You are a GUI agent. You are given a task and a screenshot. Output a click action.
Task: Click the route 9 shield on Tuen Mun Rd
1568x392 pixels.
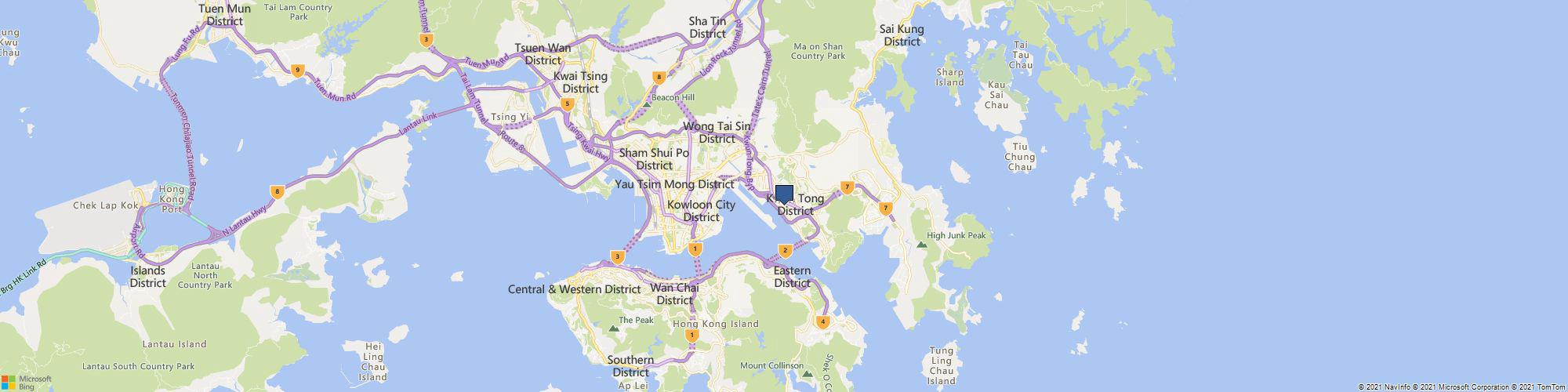[x=296, y=71]
